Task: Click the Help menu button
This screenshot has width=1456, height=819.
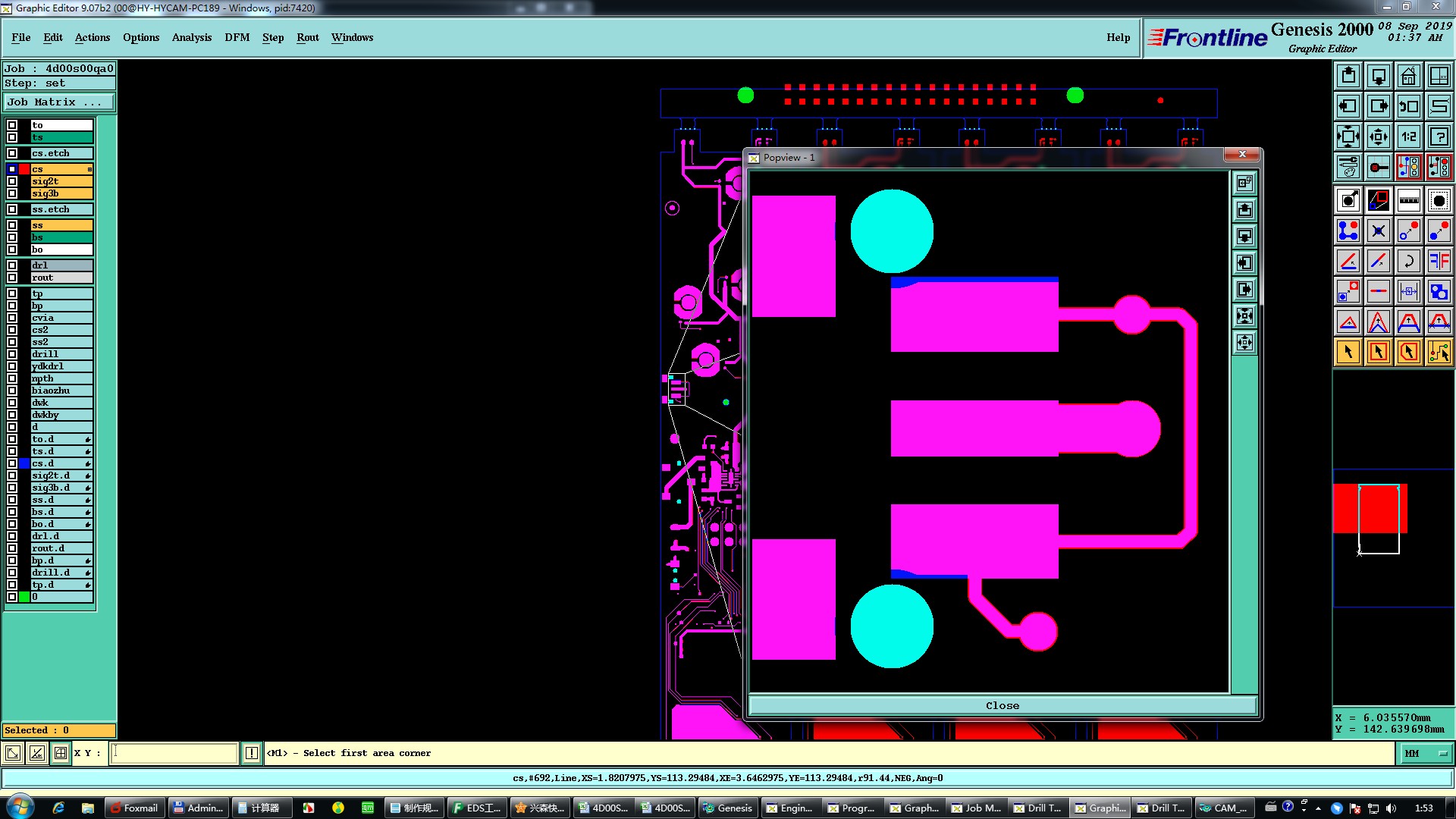Action: coord(1118,37)
